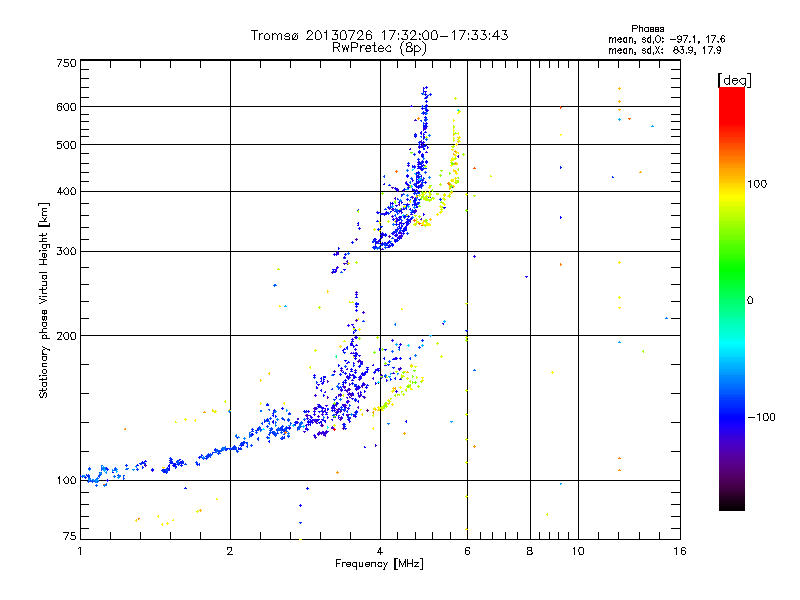The image size is (800, 600).
Task: Click the 'Frequency [MHz]' axis label
Action: click(379, 564)
